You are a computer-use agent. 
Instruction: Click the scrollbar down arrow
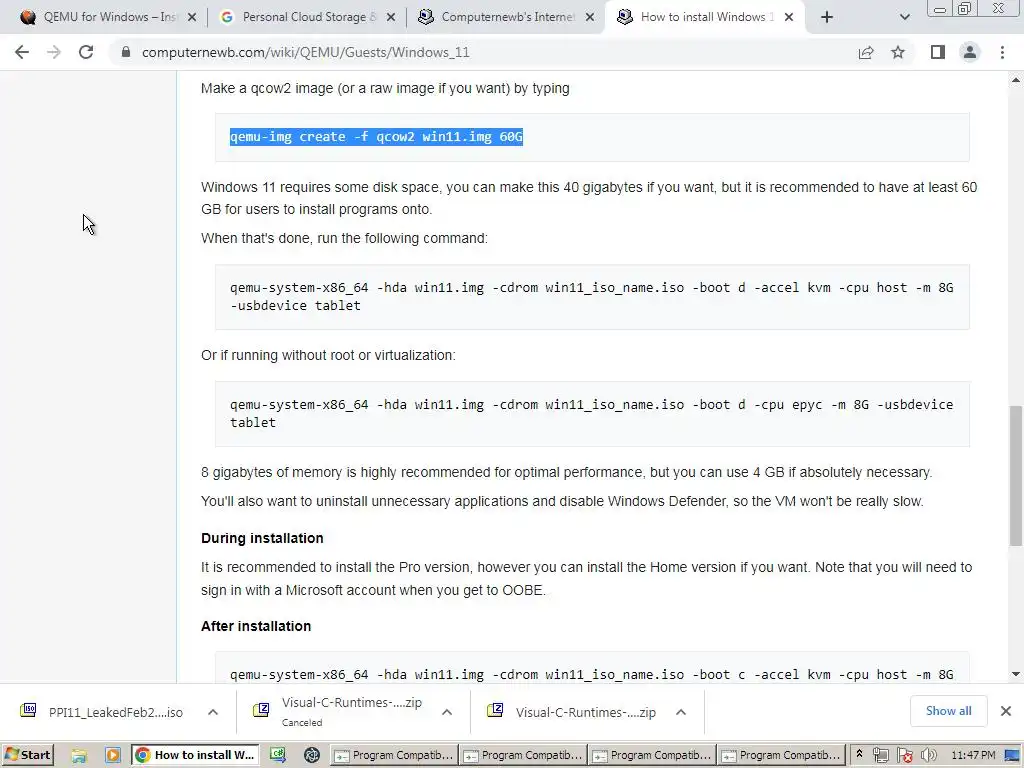click(x=1016, y=674)
